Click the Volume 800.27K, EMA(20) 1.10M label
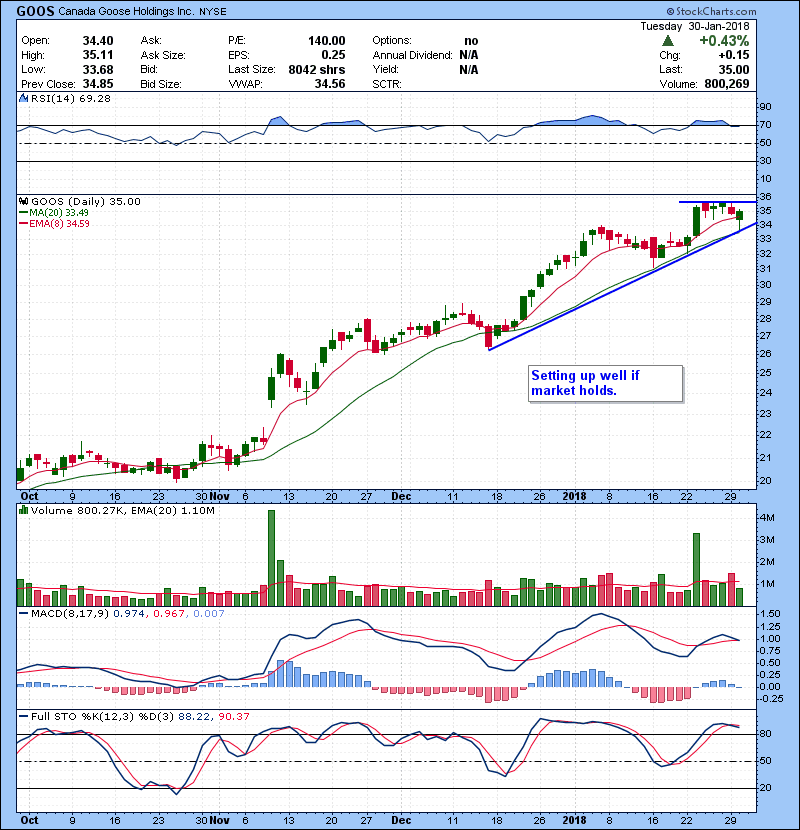 click(123, 510)
